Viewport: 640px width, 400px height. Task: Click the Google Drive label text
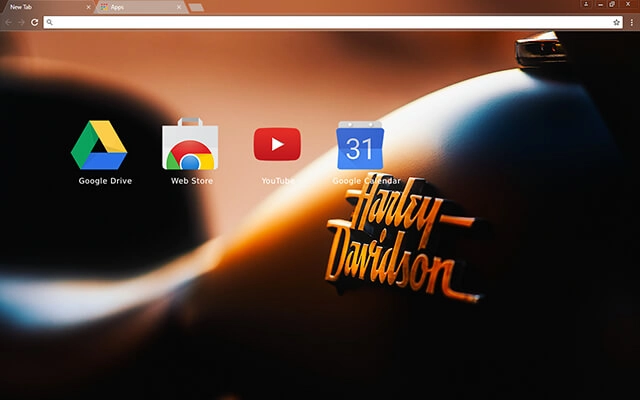point(105,181)
